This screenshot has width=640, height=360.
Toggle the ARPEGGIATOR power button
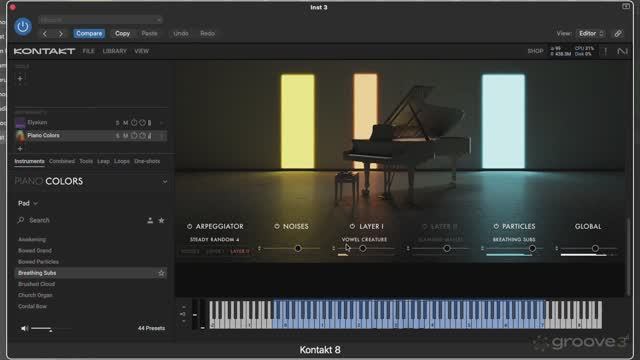point(189,226)
